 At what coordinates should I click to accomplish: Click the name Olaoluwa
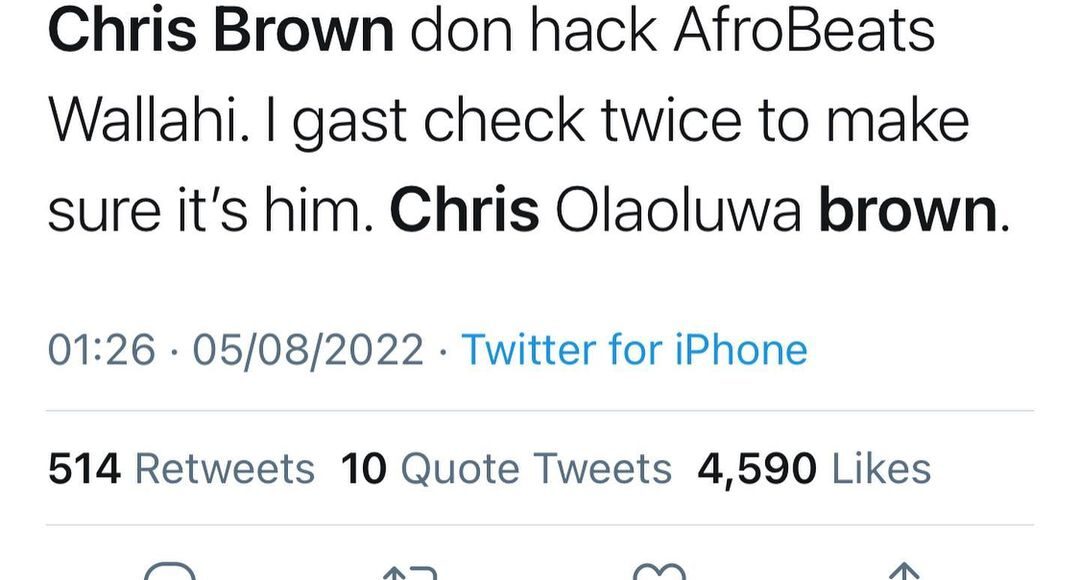pos(679,212)
